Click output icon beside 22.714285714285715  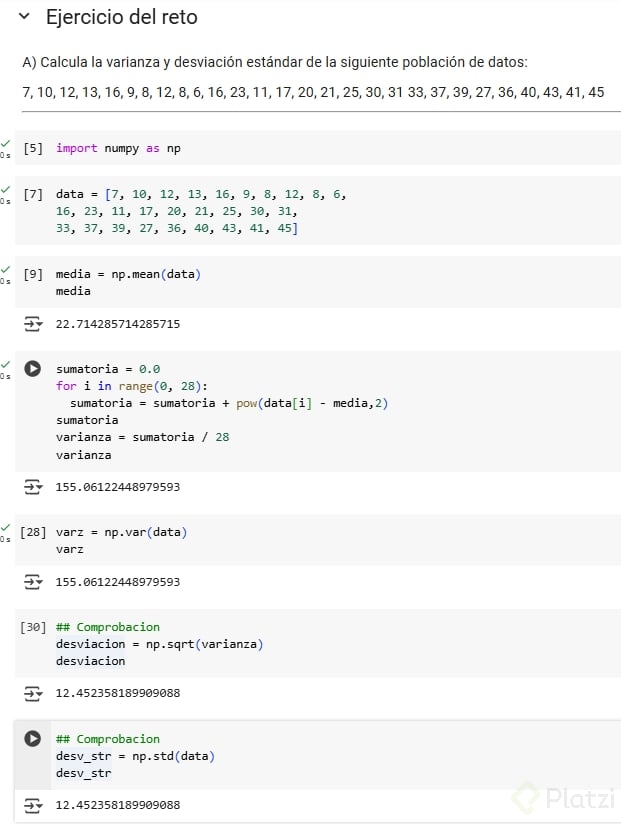click(x=33, y=324)
